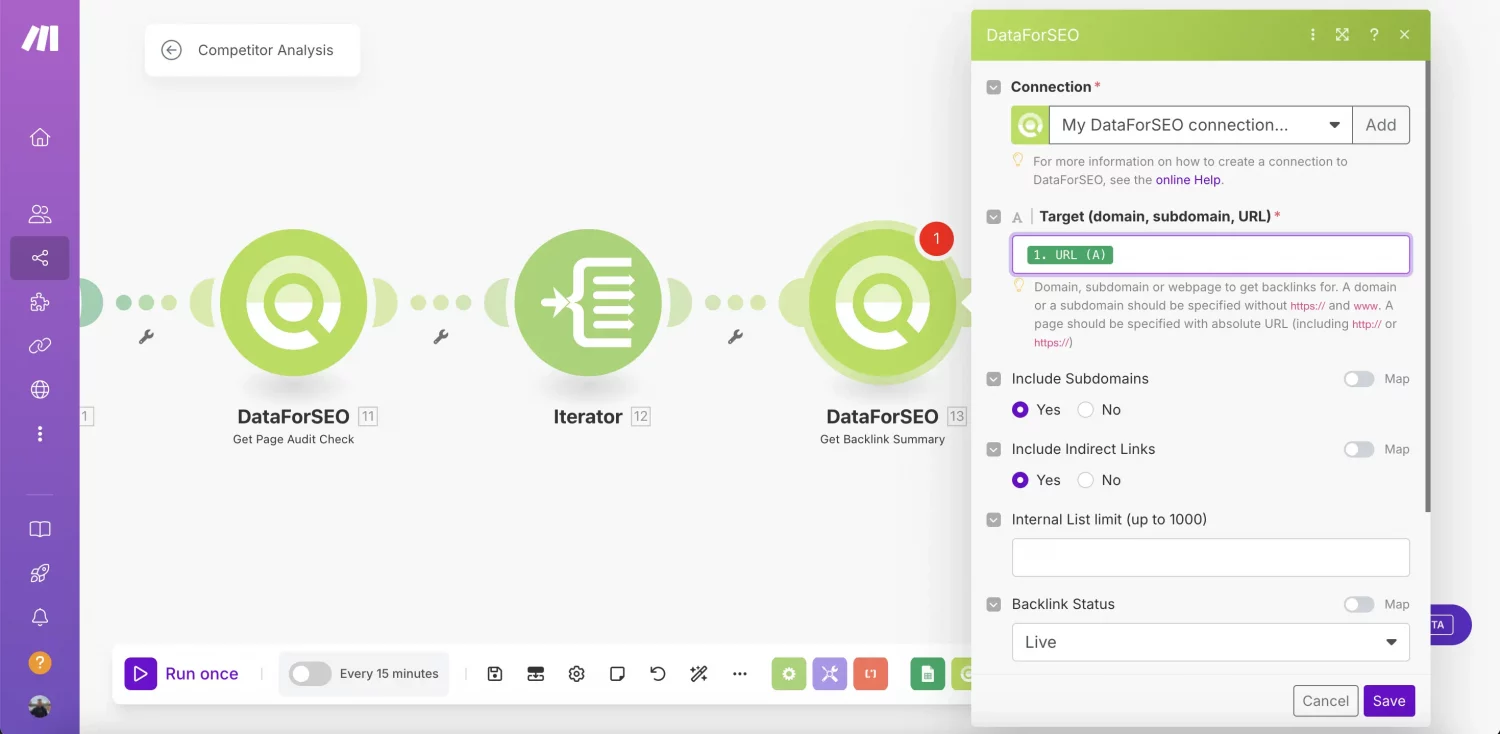Image resolution: width=1500 pixels, height=734 pixels.
Task: Click Save in the DataForSEO panel
Action: [1389, 701]
